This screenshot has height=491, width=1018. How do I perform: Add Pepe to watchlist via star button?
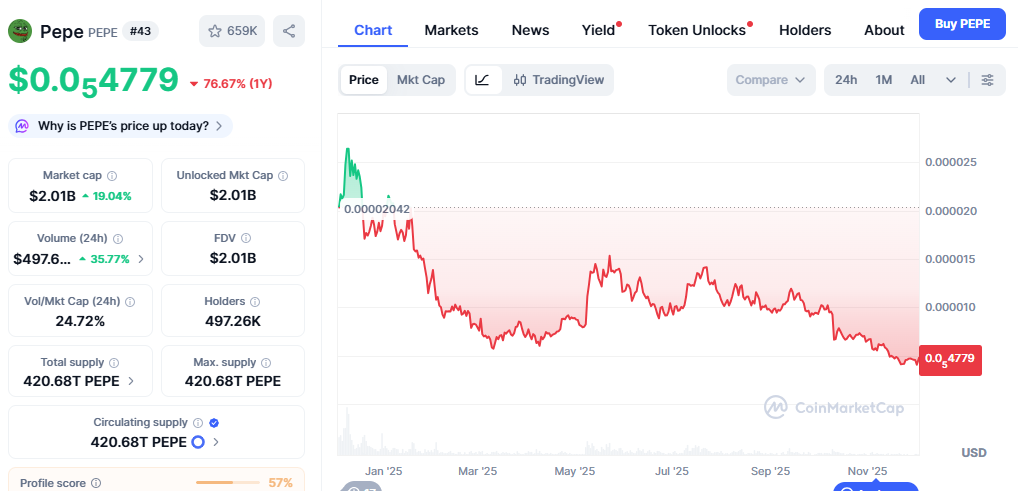pos(232,31)
